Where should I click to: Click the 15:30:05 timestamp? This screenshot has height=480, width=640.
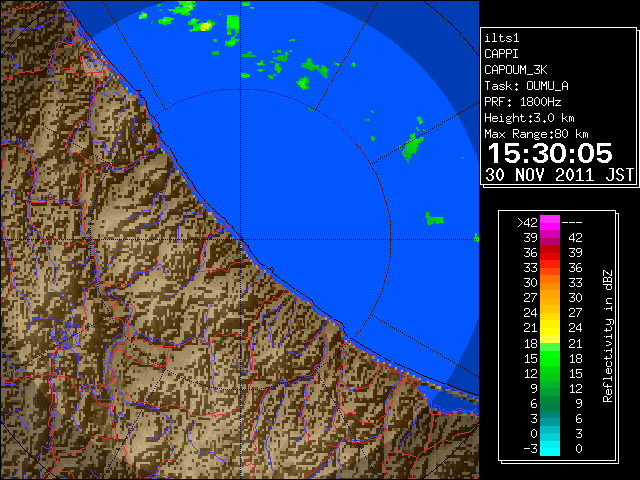pos(550,154)
